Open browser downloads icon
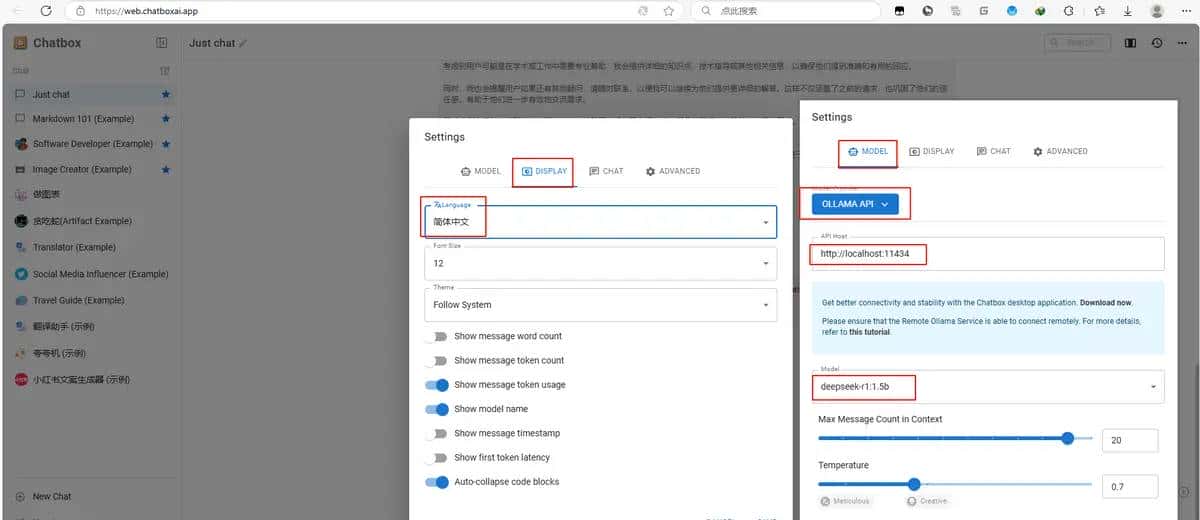Image resolution: width=1200 pixels, height=520 pixels. tap(1126, 11)
